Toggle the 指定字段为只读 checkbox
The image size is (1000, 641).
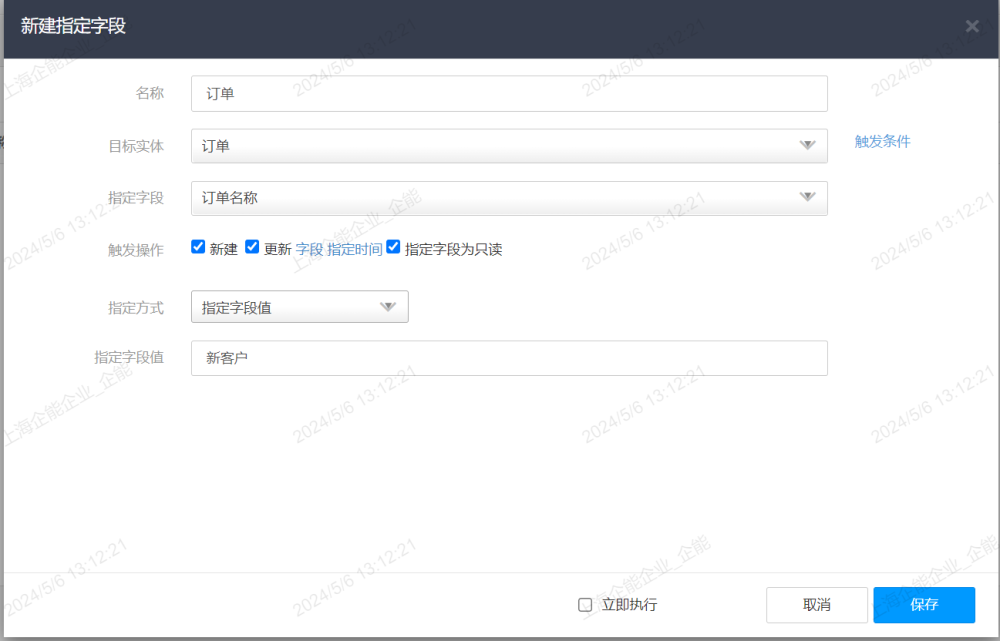[x=393, y=247]
